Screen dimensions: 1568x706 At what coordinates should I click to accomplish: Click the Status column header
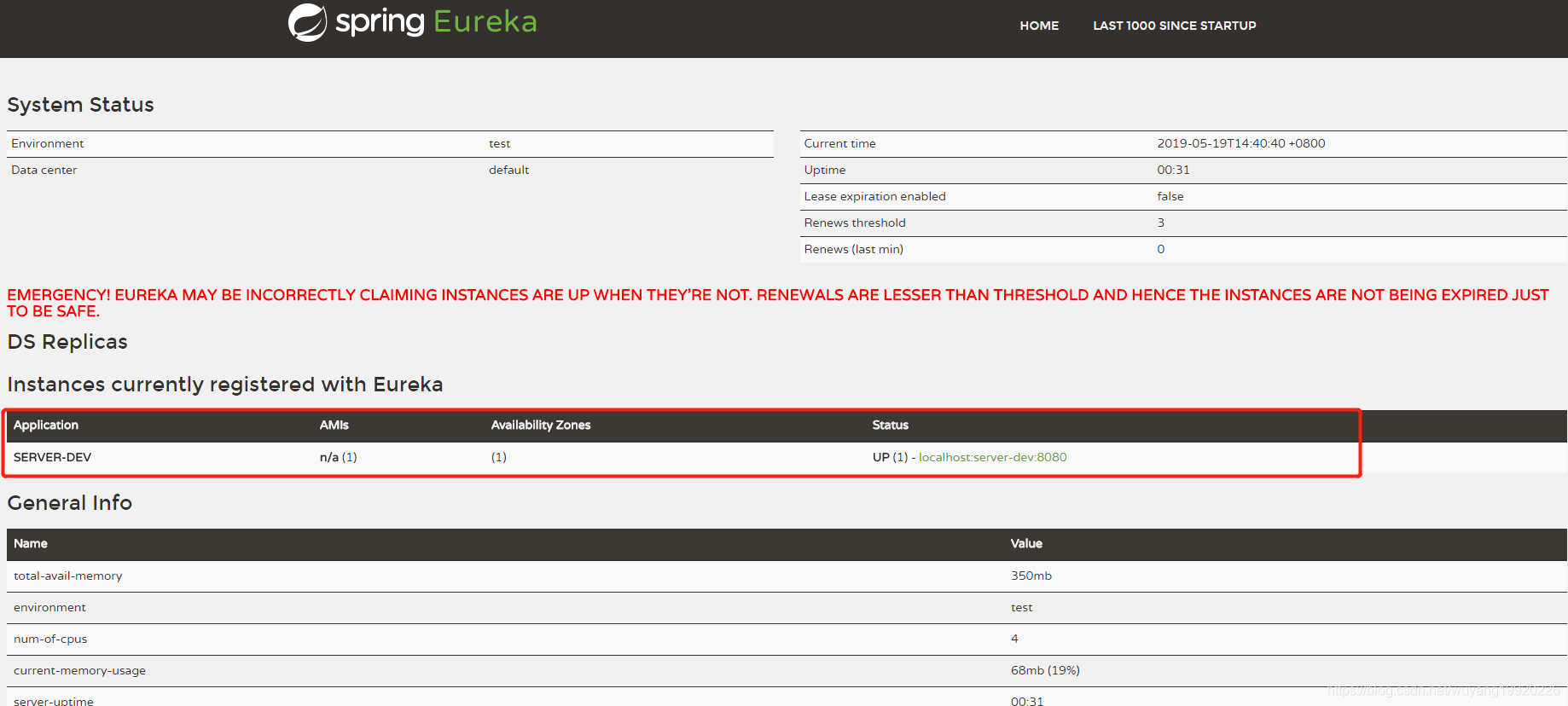click(891, 425)
